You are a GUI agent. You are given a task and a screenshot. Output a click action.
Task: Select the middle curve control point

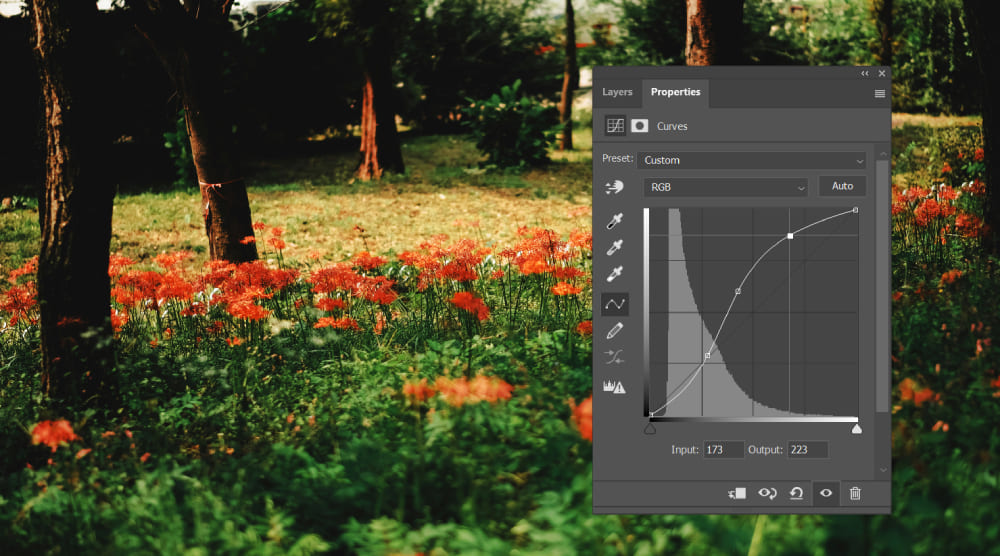pos(738,291)
